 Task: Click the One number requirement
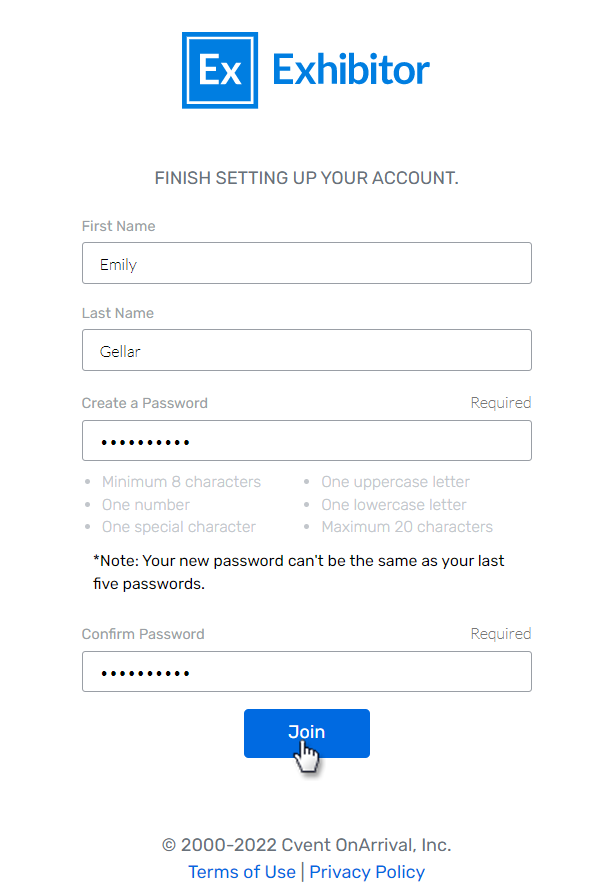coord(146,505)
